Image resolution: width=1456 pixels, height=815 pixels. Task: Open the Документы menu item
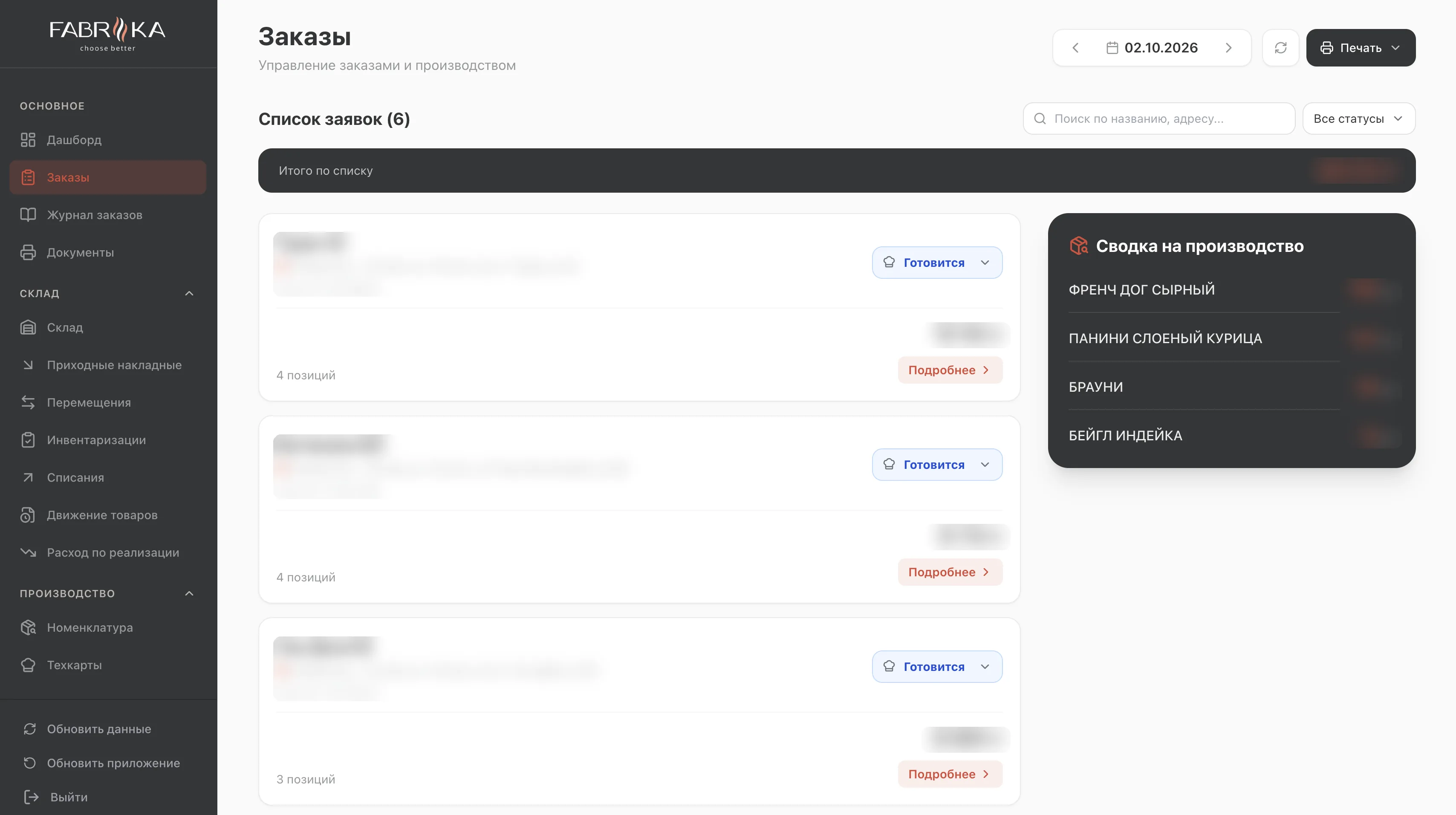pyautogui.click(x=107, y=252)
